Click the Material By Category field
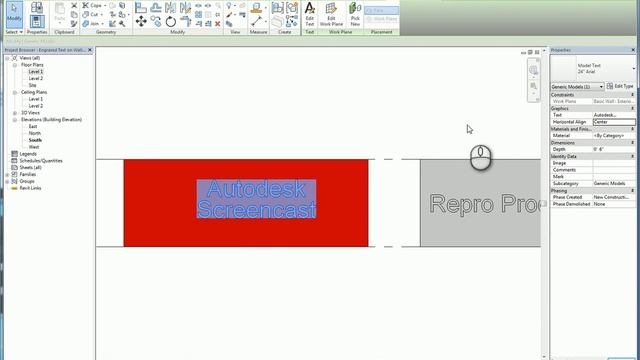640x360 pixels. [x=614, y=136]
